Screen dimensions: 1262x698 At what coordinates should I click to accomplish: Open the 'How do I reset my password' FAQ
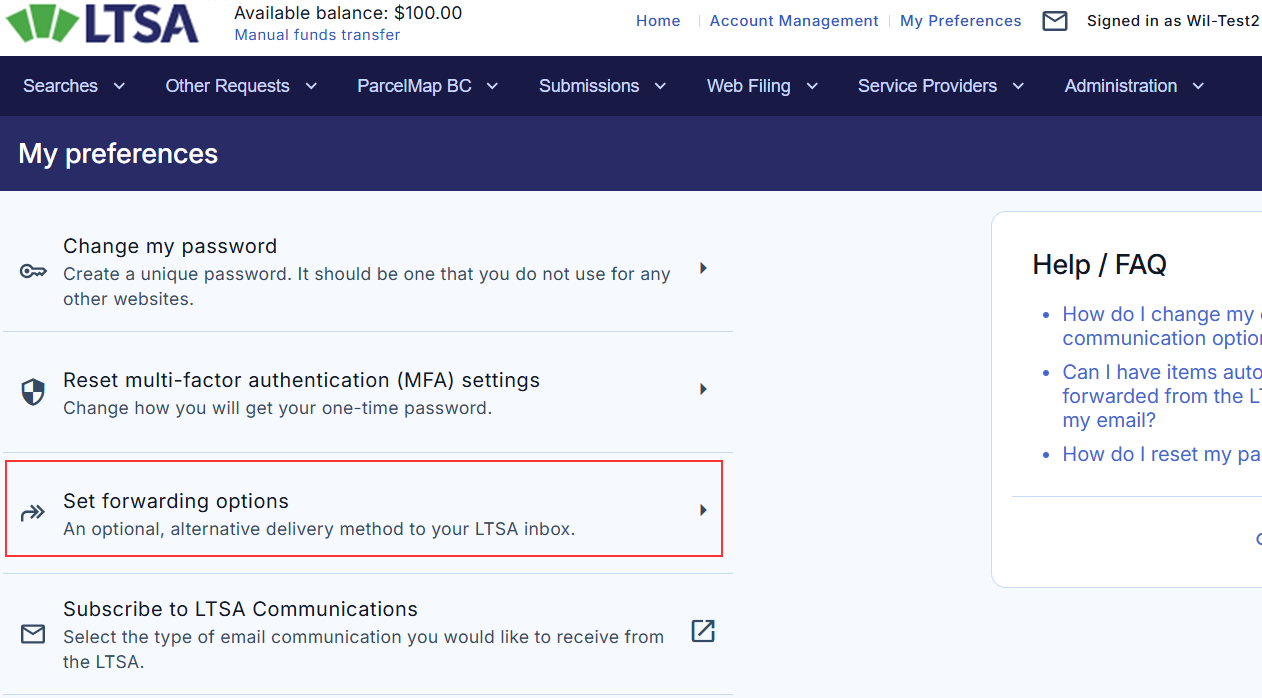click(x=1160, y=454)
